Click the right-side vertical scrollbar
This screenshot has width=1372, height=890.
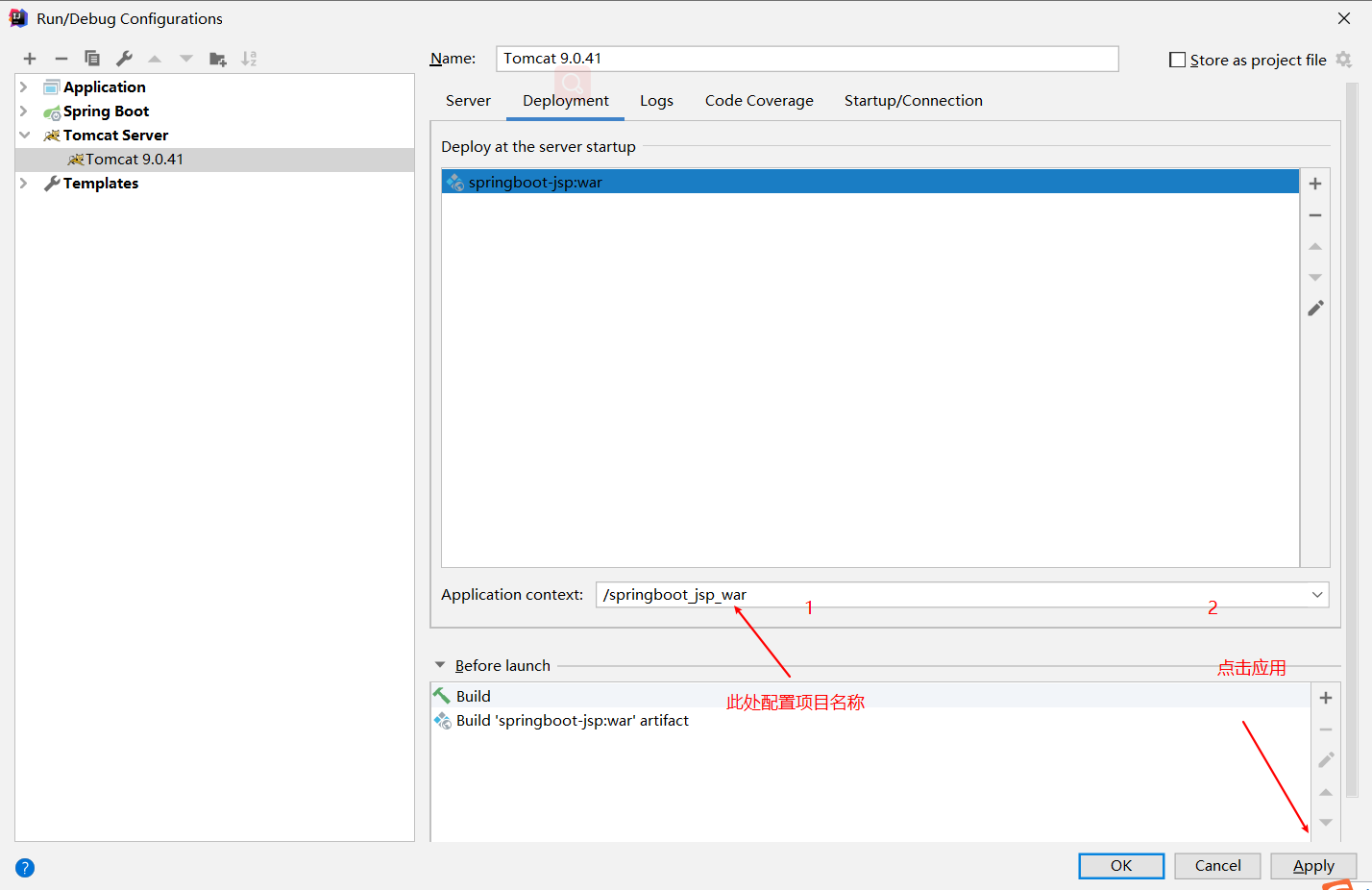pyautogui.click(x=1352, y=440)
